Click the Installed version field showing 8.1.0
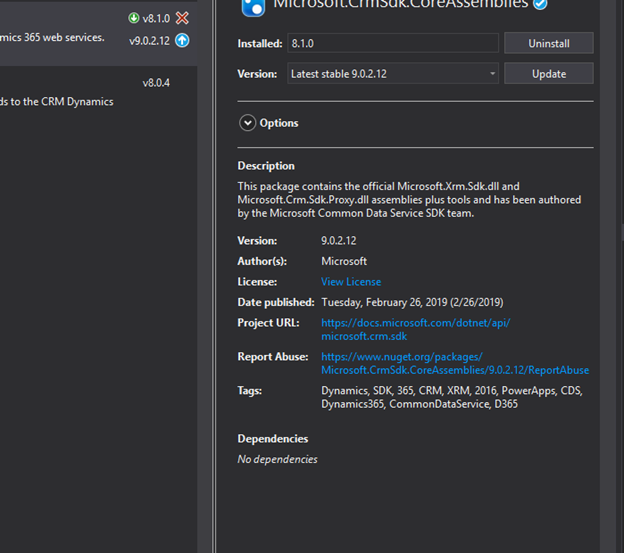 (393, 43)
